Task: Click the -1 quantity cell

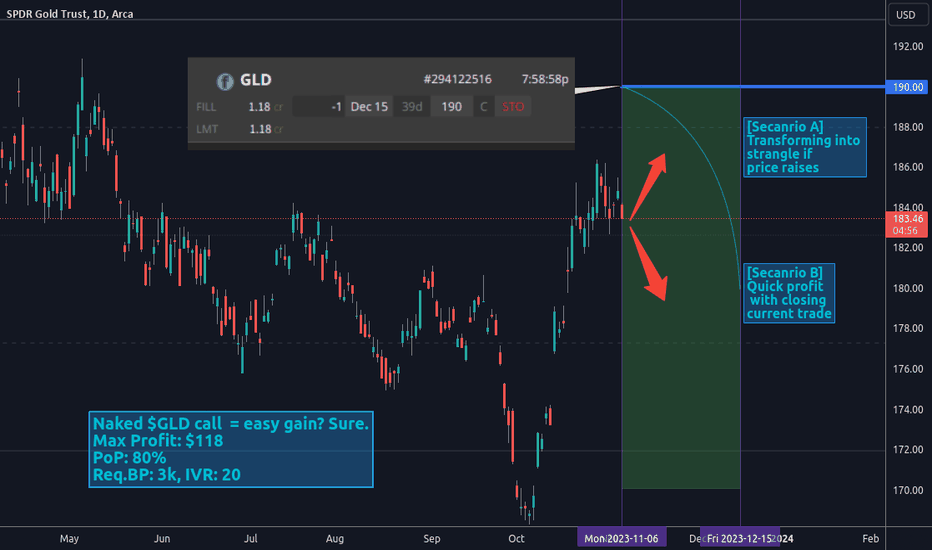Action: [x=319, y=106]
